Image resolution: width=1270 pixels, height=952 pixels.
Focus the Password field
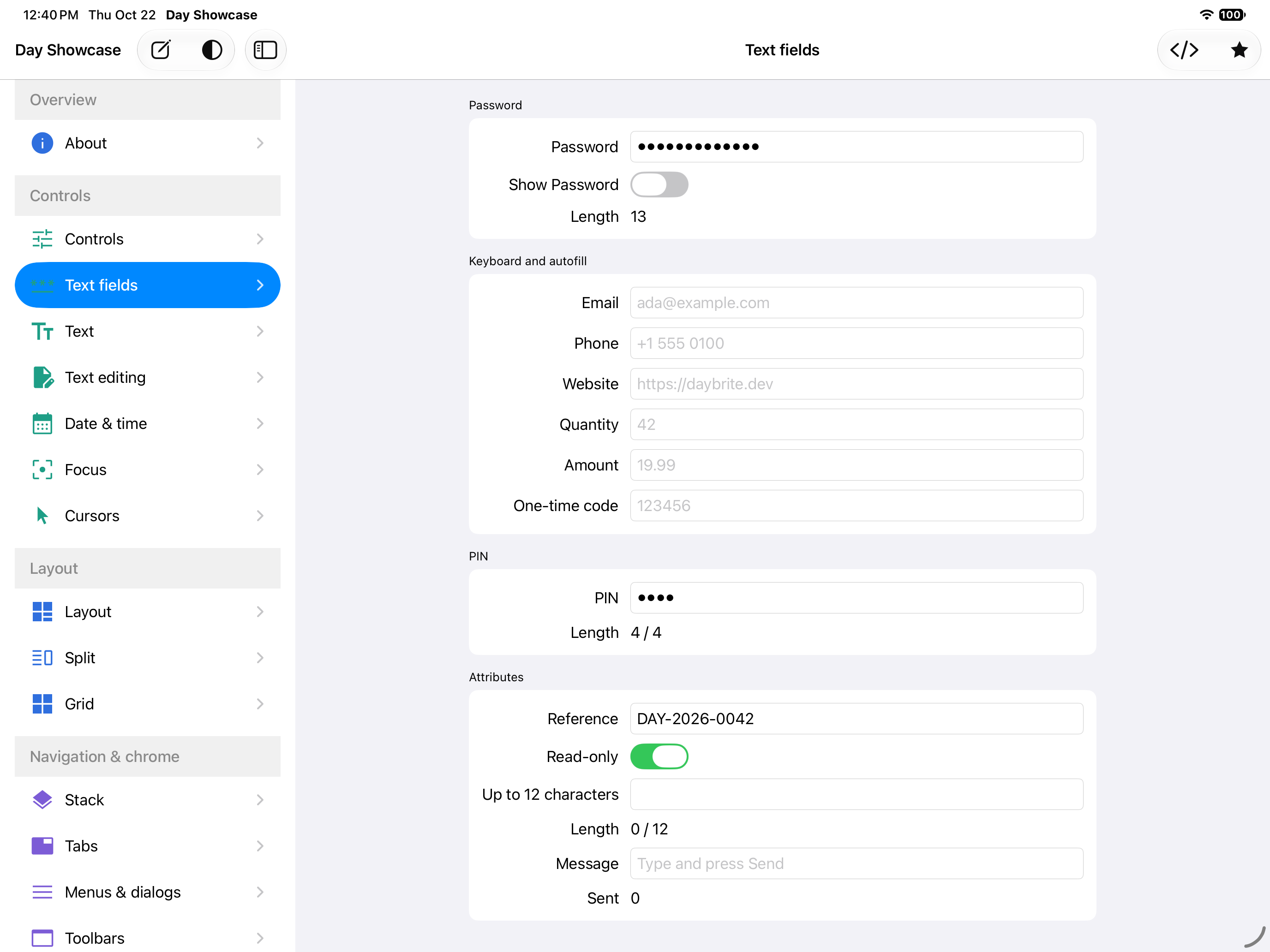point(857,146)
